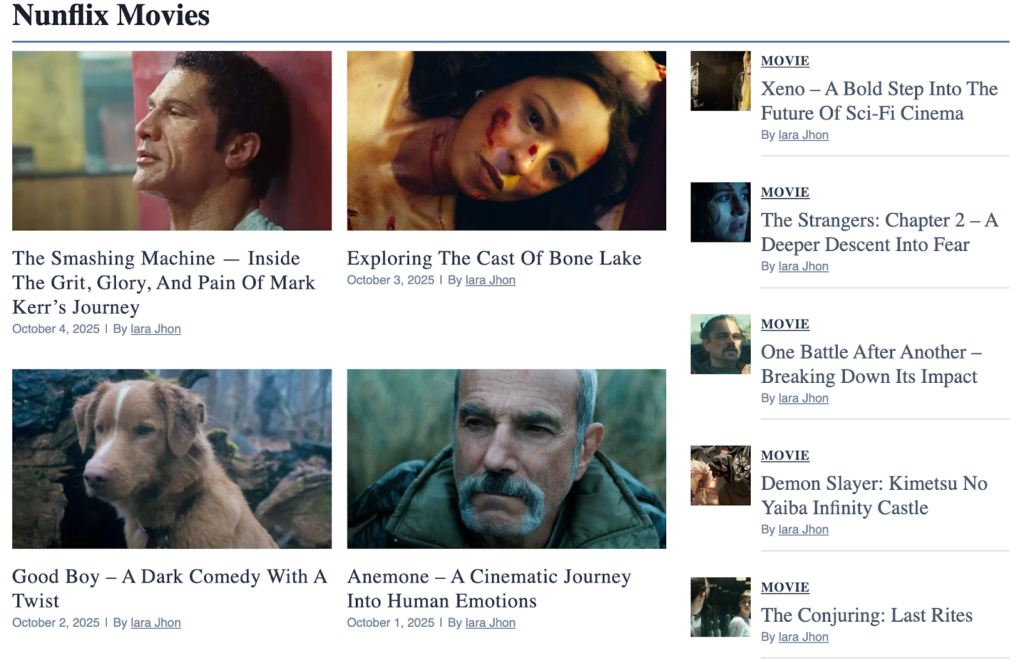Open The Smashing Machine article headline

pos(163,282)
